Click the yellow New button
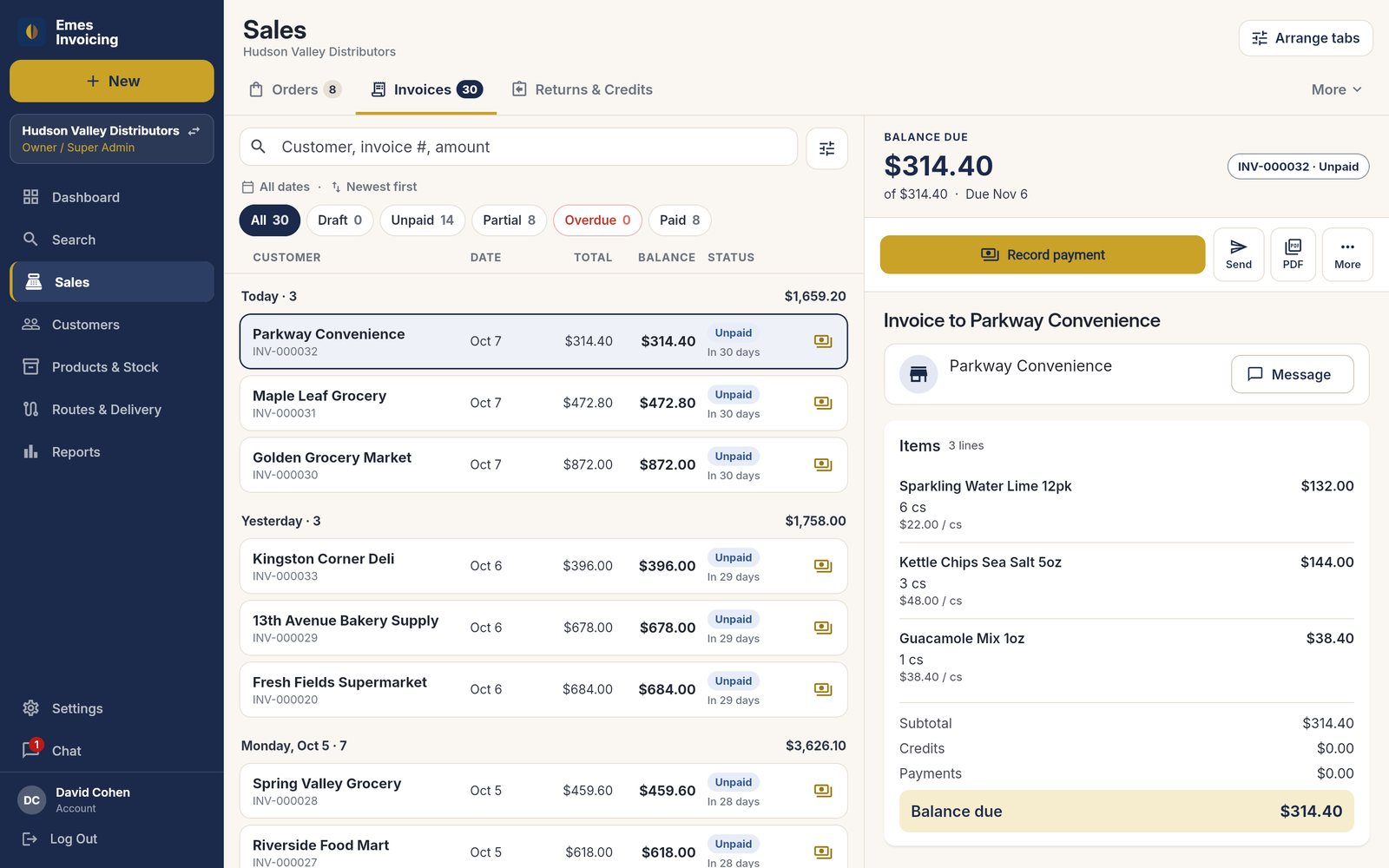 pyautogui.click(x=112, y=81)
